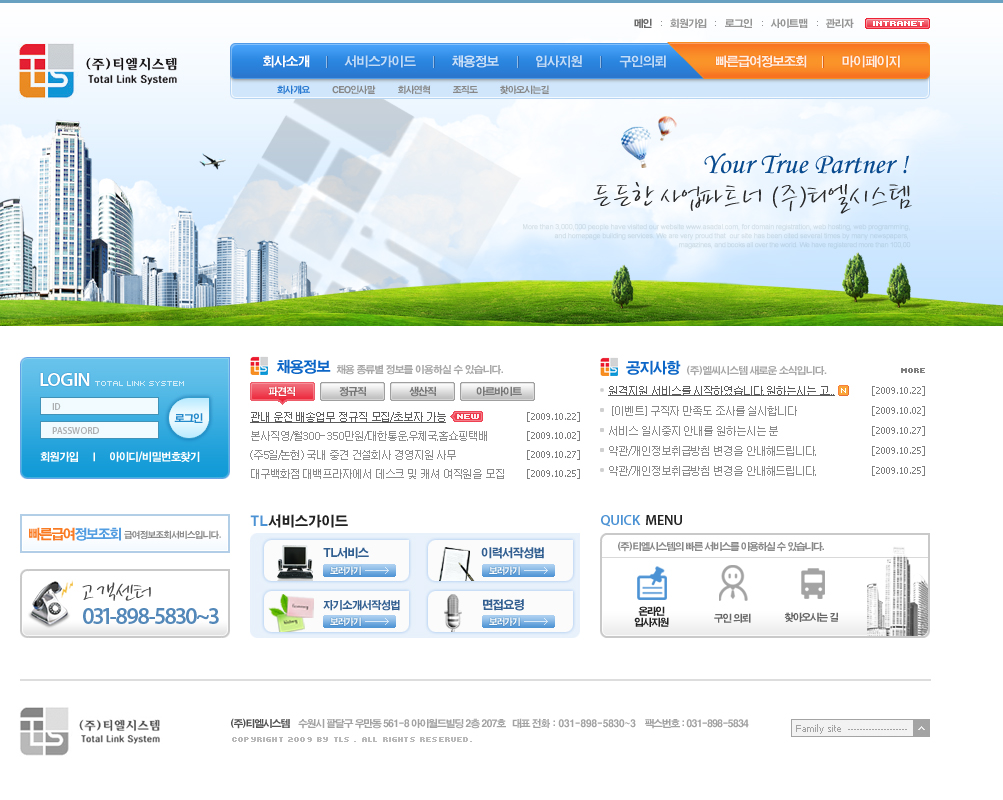1003x800 pixels.
Task: Open the 이력서작성법 guide icon
Action: pos(456,562)
